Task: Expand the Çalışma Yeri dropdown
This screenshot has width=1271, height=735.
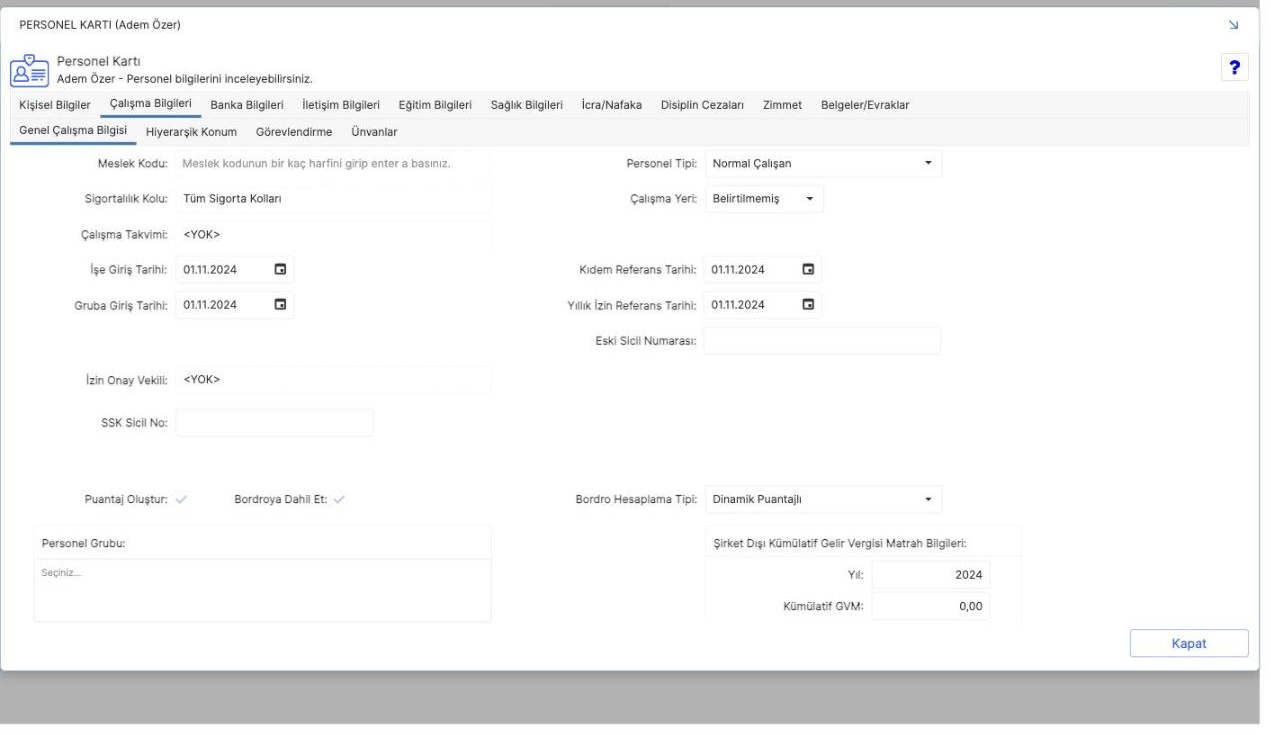Action: 764,199
